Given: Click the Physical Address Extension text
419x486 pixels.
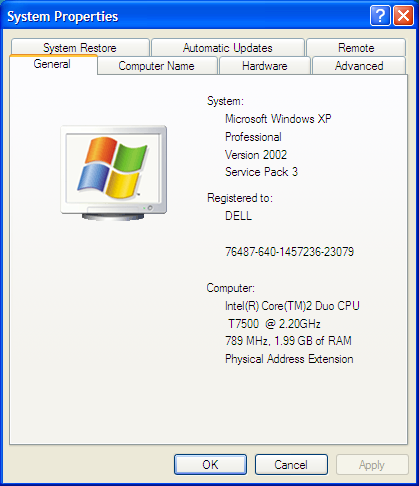Looking at the screenshot, I should pos(289,359).
